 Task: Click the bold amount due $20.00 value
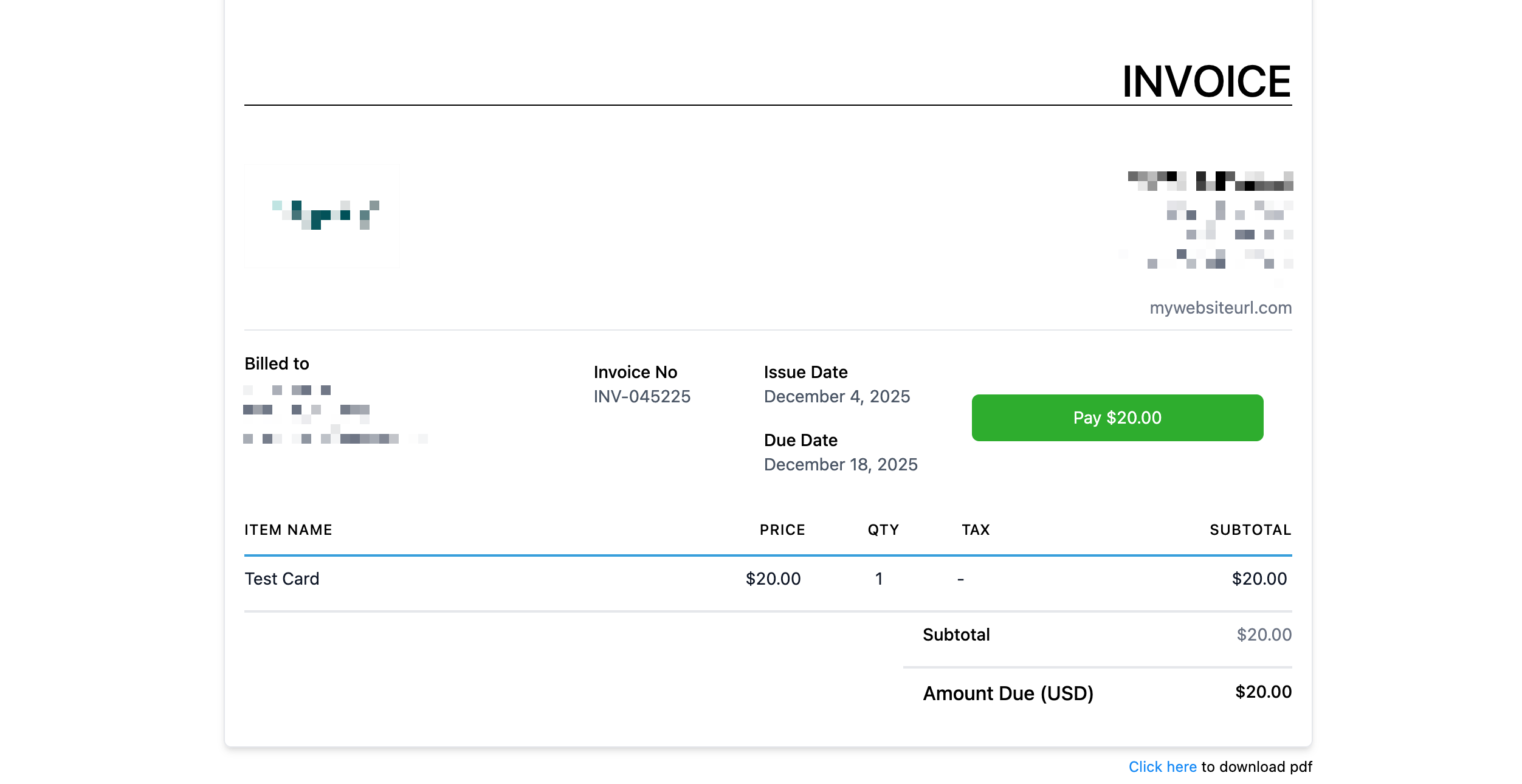[x=1263, y=692]
